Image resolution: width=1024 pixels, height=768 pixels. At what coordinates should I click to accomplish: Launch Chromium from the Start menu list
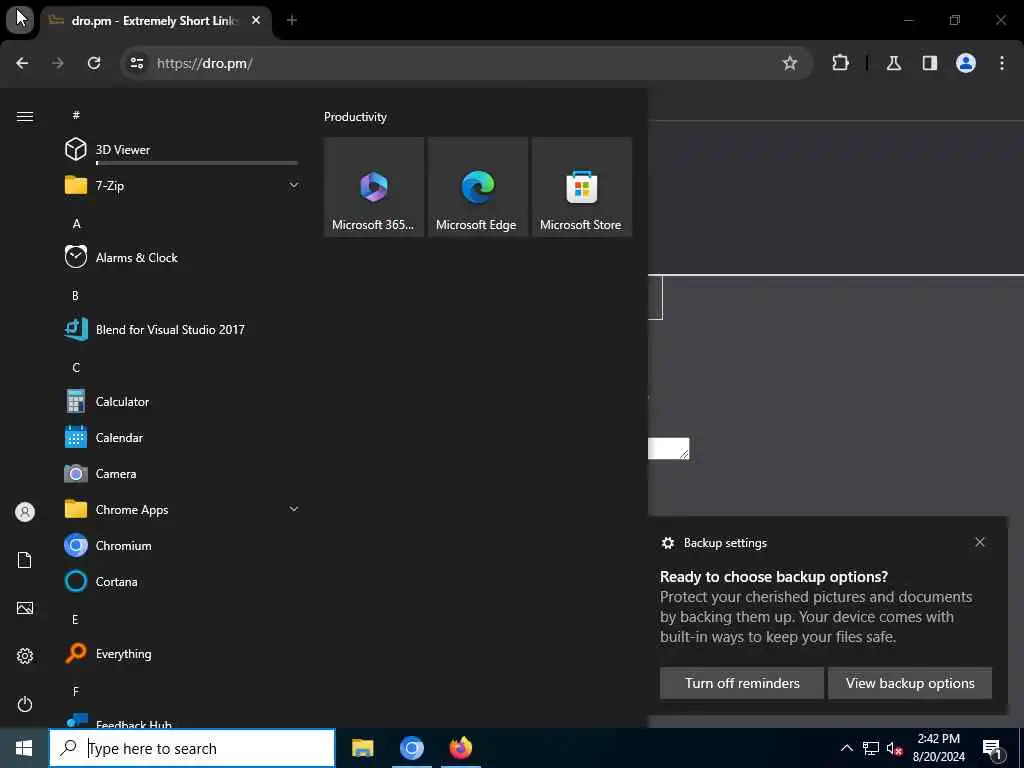point(182,545)
